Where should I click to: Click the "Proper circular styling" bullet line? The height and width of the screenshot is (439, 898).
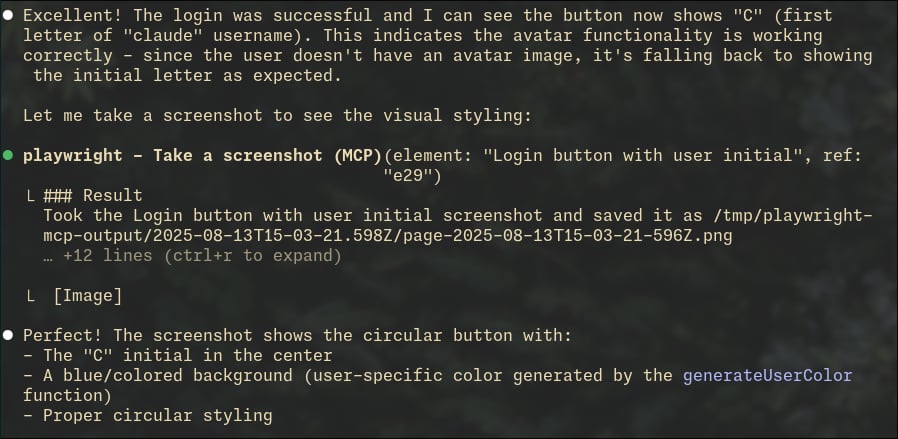[x=148, y=415]
